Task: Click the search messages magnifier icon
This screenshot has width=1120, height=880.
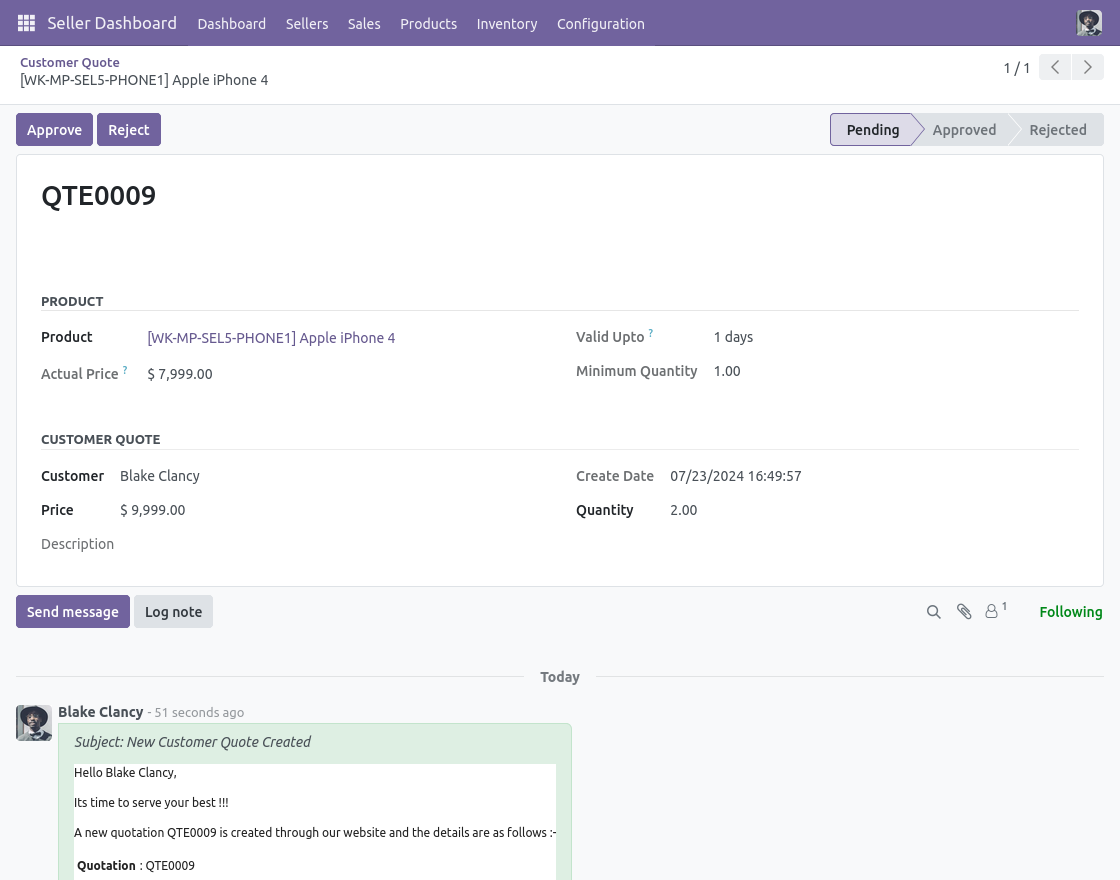Action: 934,612
